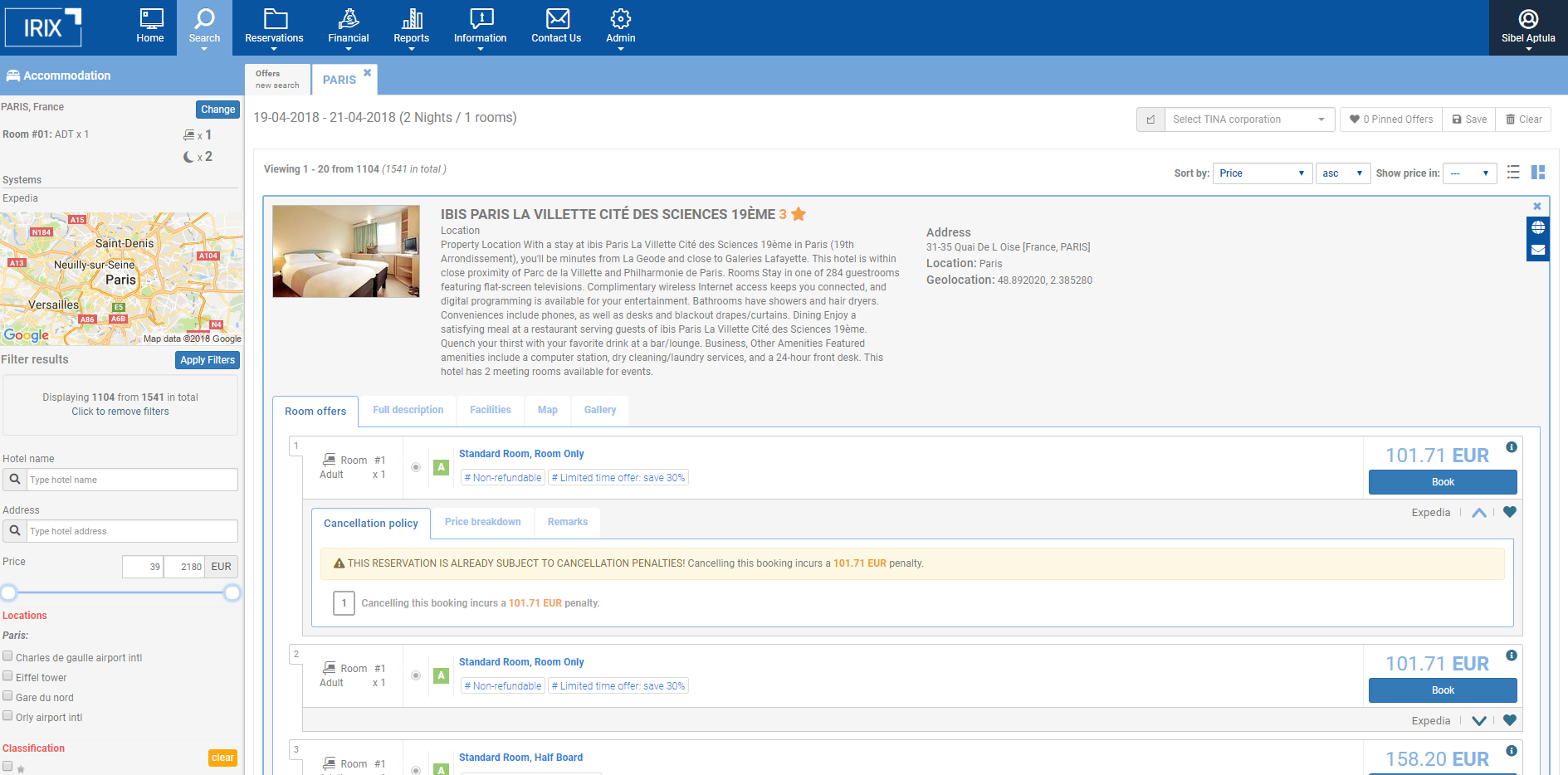Viewport: 1568px width, 775px height.
Task: Switch to the Facilities tab
Action: [490, 410]
